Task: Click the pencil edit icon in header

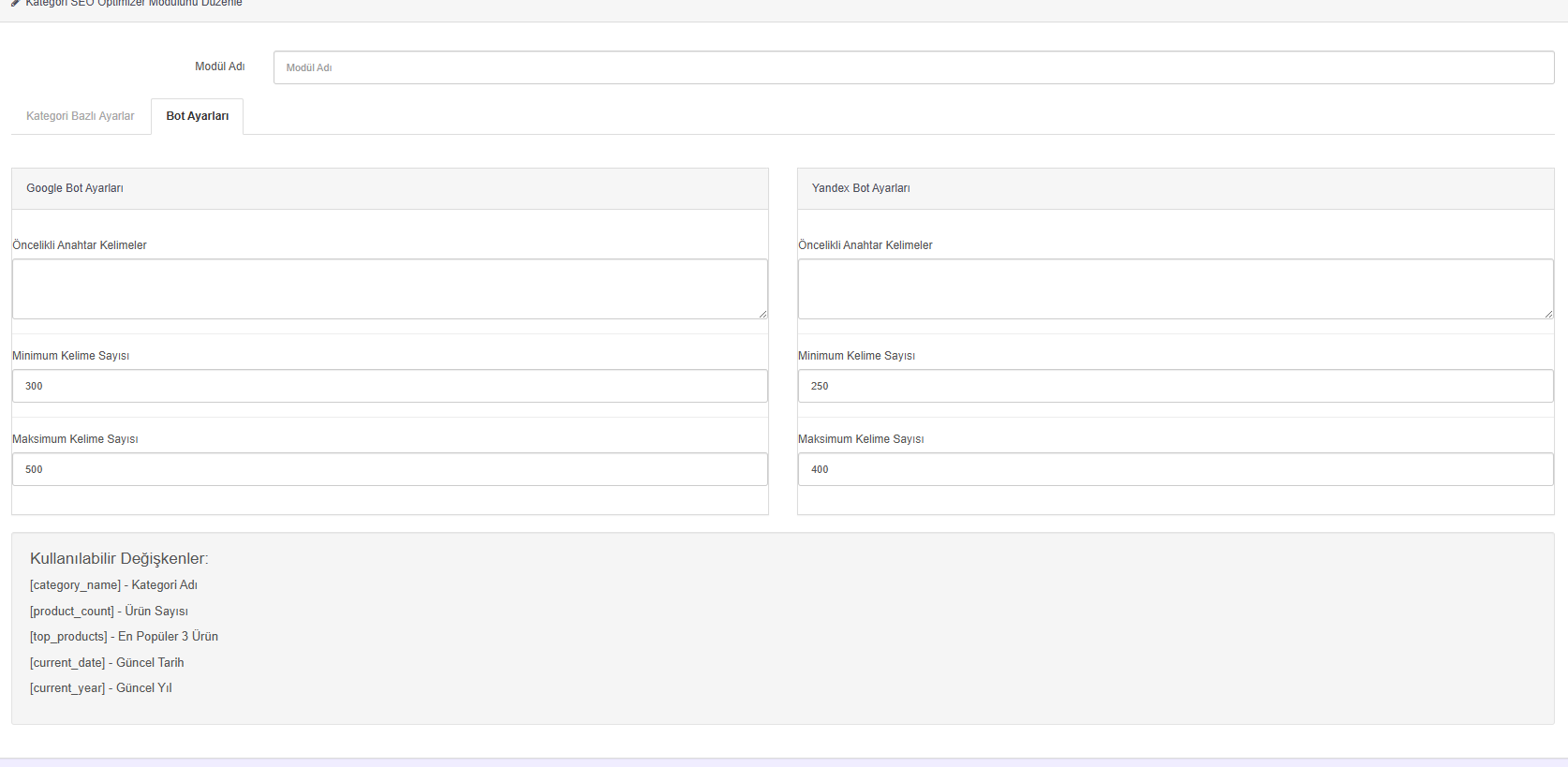Action: [15, 3]
